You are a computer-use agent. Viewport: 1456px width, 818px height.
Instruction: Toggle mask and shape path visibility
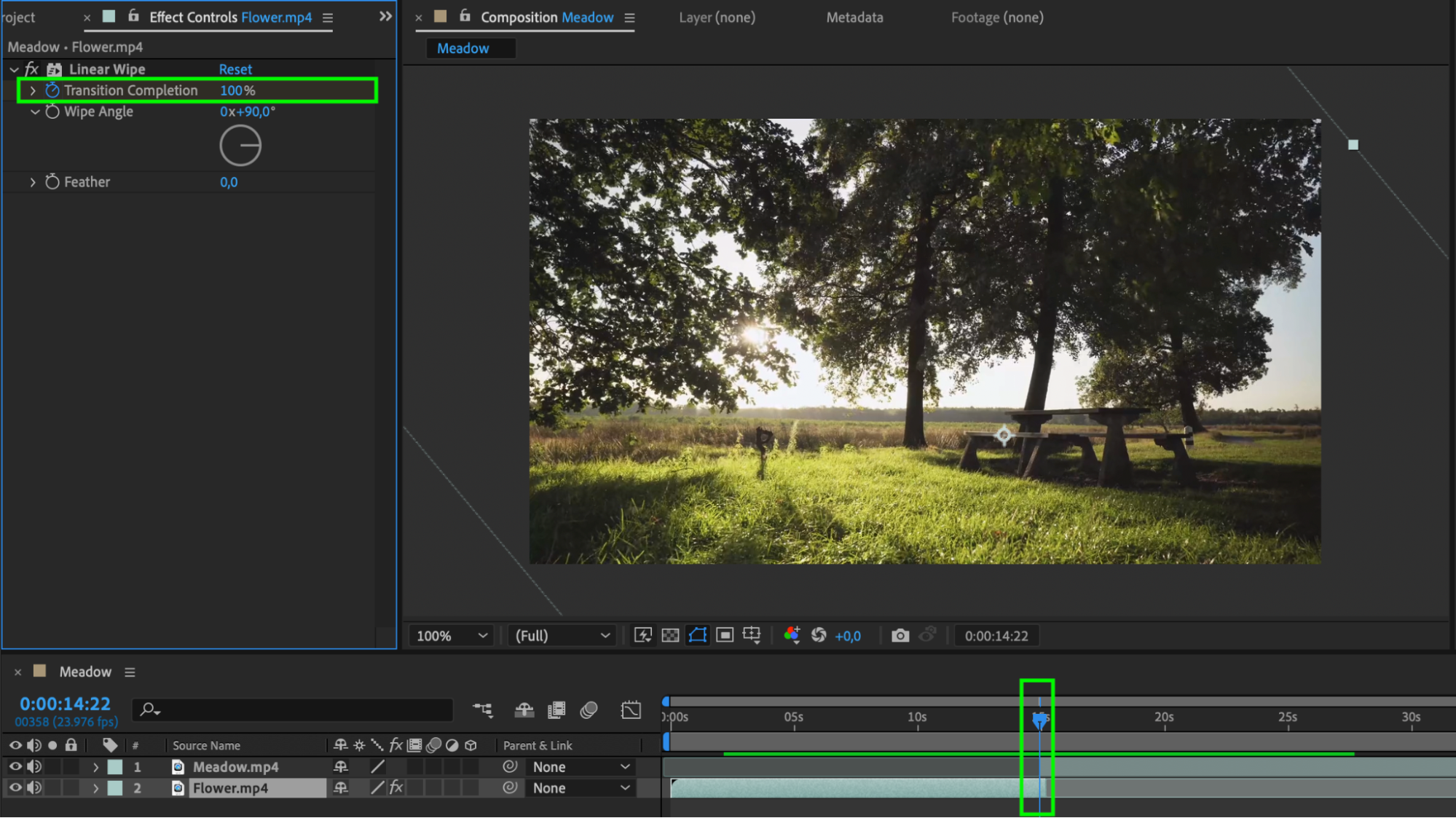697,636
